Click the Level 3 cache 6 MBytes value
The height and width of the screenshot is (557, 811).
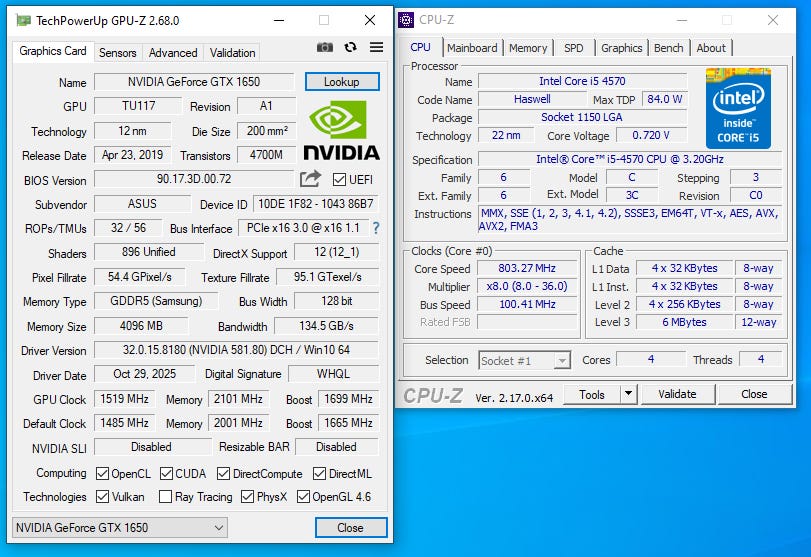pyautogui.click(x=684, y=322)
